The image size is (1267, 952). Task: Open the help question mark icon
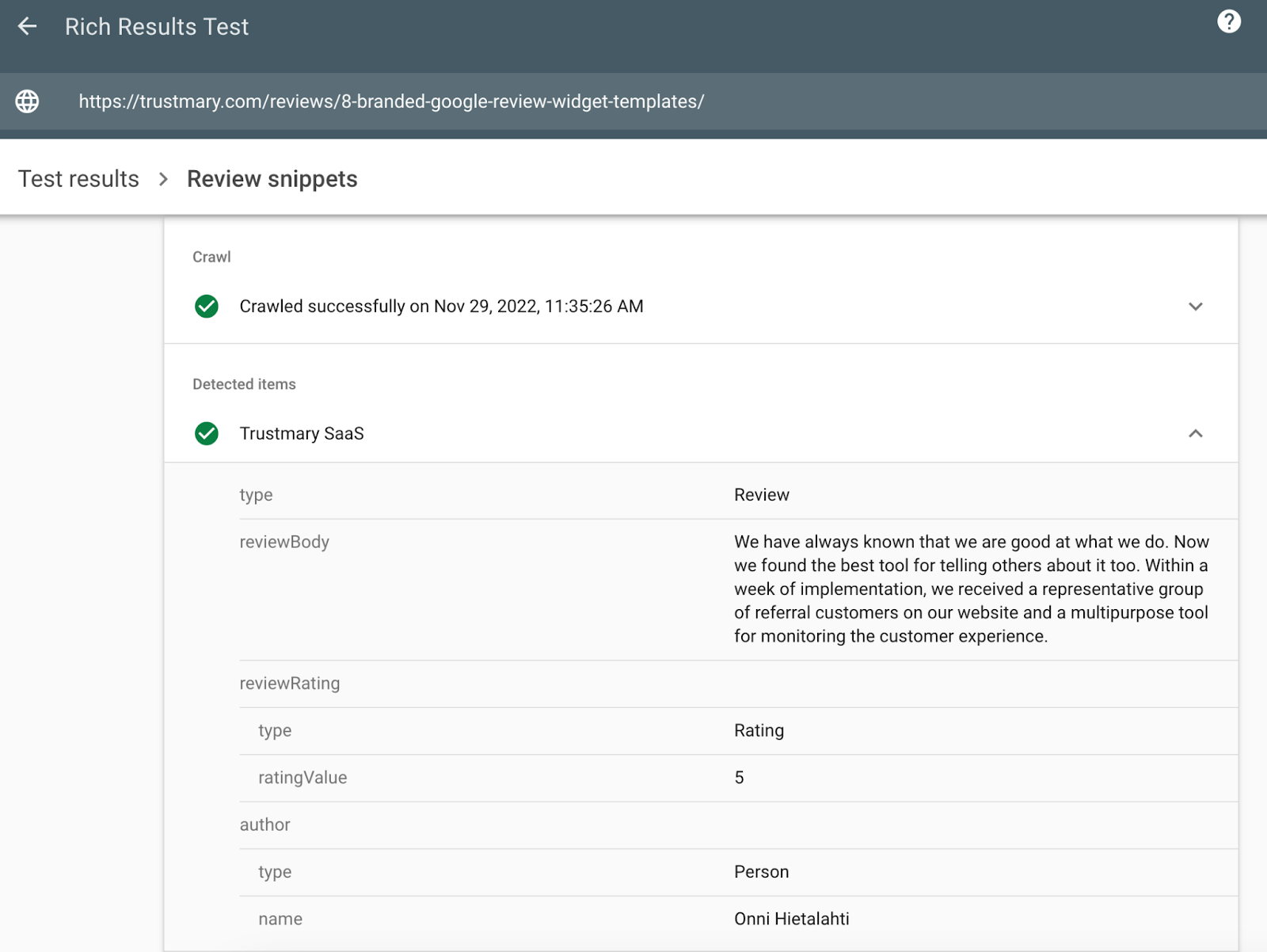coord(1228,21)
